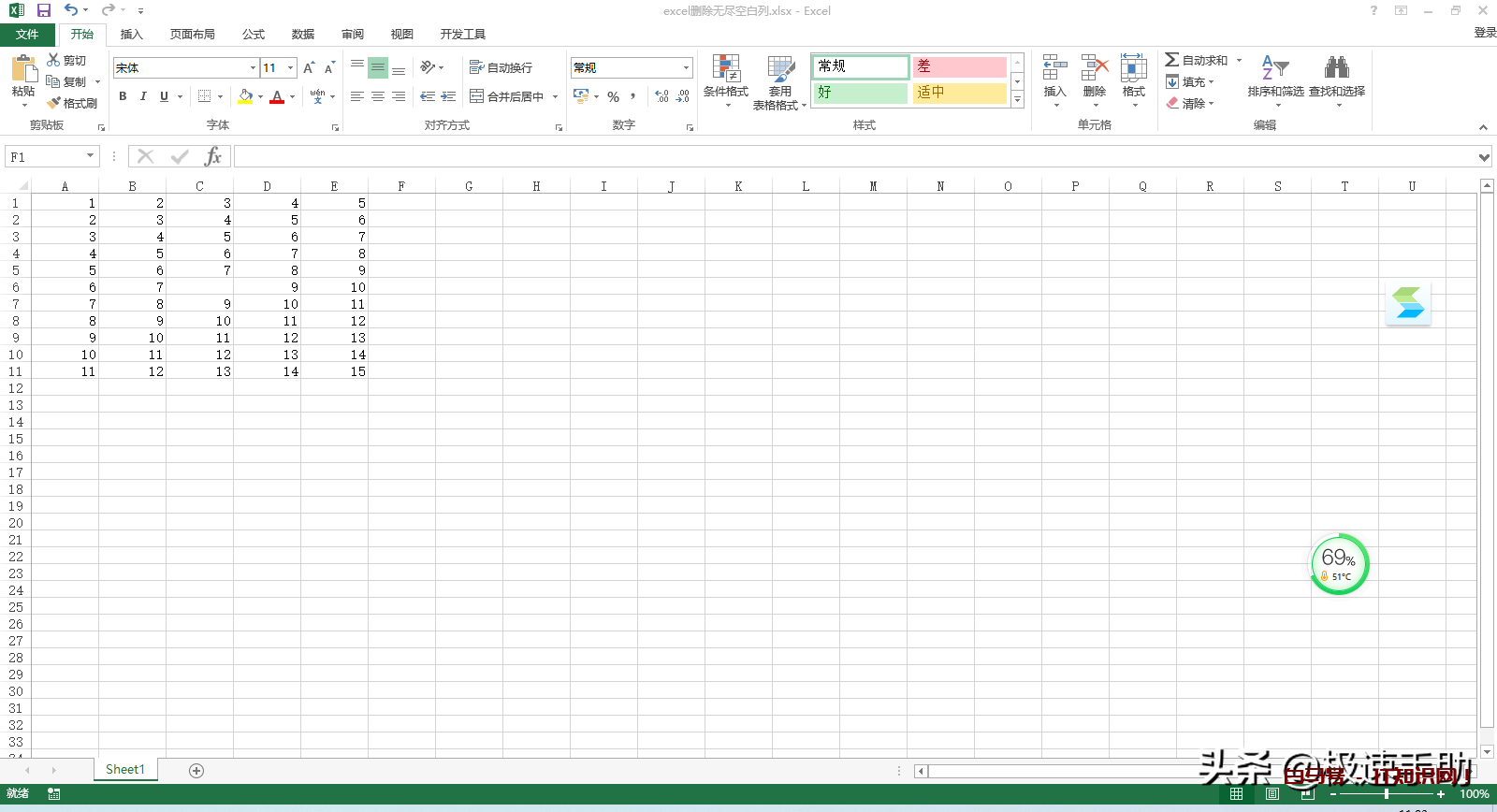Screen dimensions: 1497x812
Task: Click the Sort and Filter (排序和筛选) icon
Action: coord(1274,69)
